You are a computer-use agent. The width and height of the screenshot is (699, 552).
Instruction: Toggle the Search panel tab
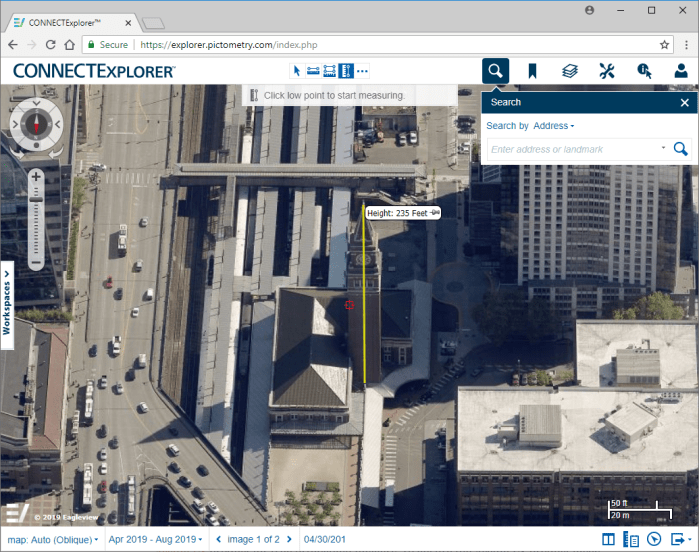pyautogui.click(x=496, y=71)
